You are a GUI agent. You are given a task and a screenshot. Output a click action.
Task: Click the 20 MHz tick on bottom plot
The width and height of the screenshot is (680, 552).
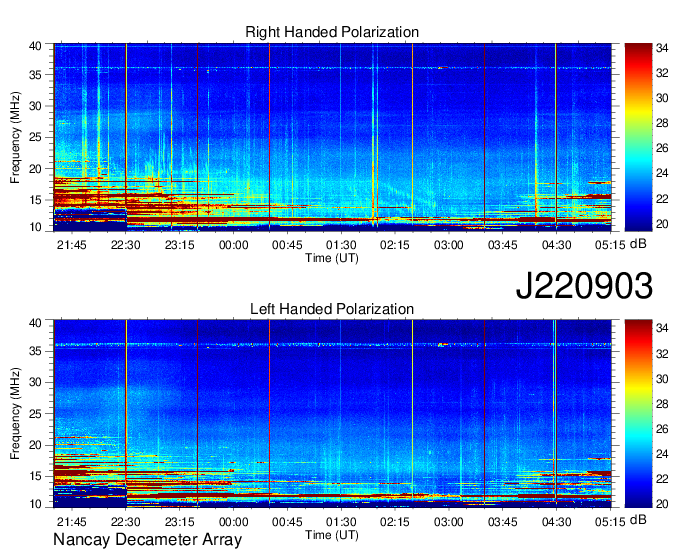click(x=36, y=445)
